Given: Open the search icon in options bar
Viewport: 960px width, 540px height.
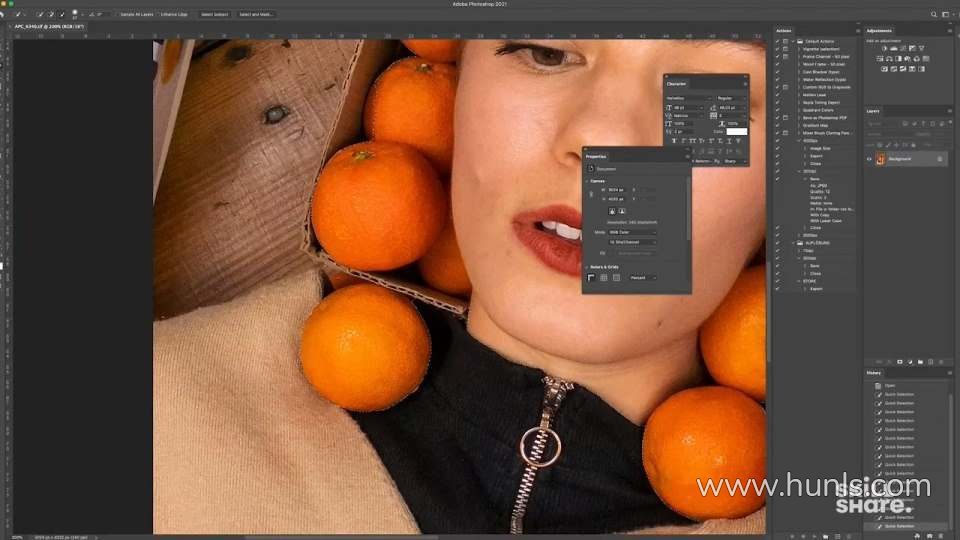Looking at the screenshot, I should coord(934,14).
